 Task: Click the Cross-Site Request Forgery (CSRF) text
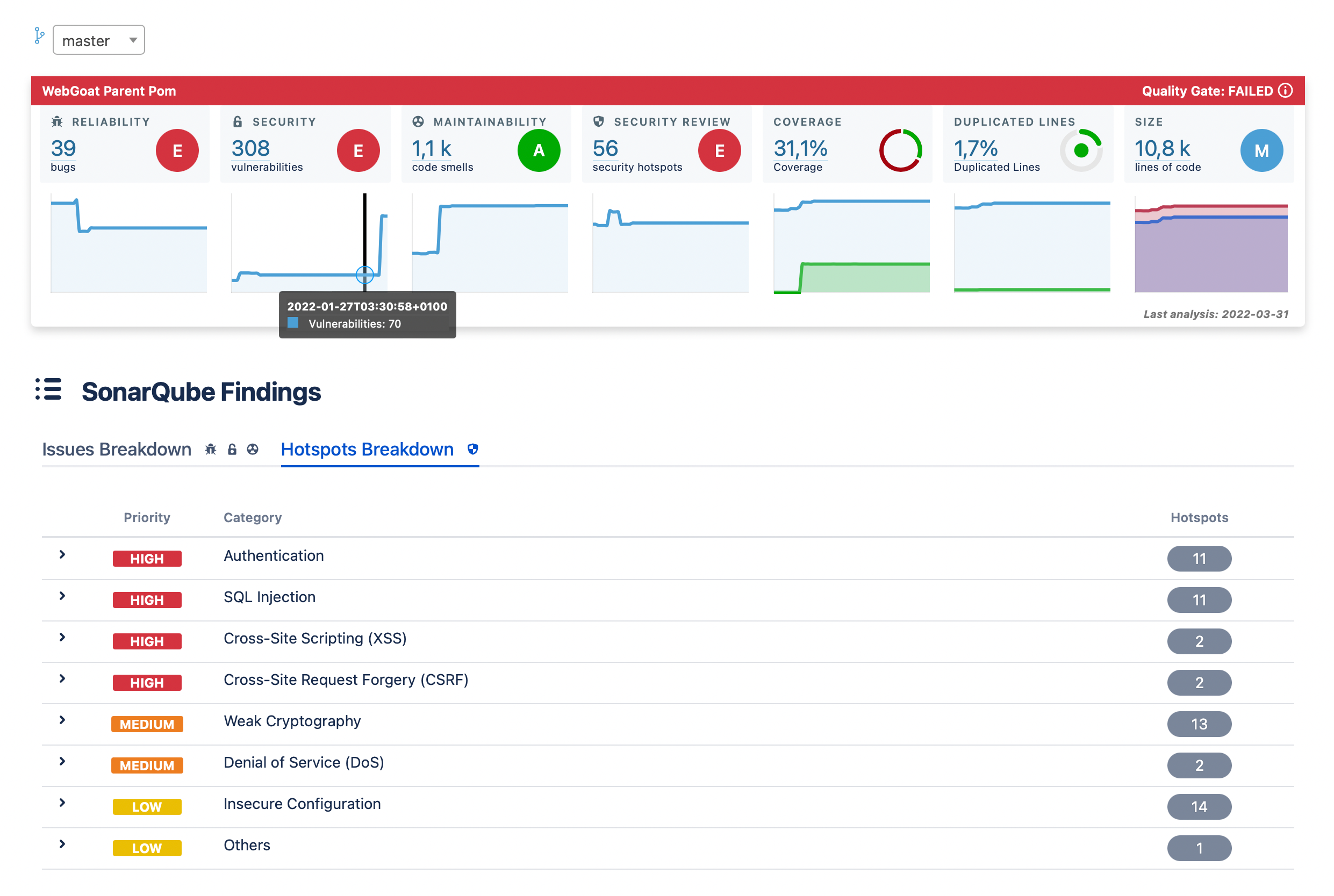pyautogui.click(x=346, y=680)
